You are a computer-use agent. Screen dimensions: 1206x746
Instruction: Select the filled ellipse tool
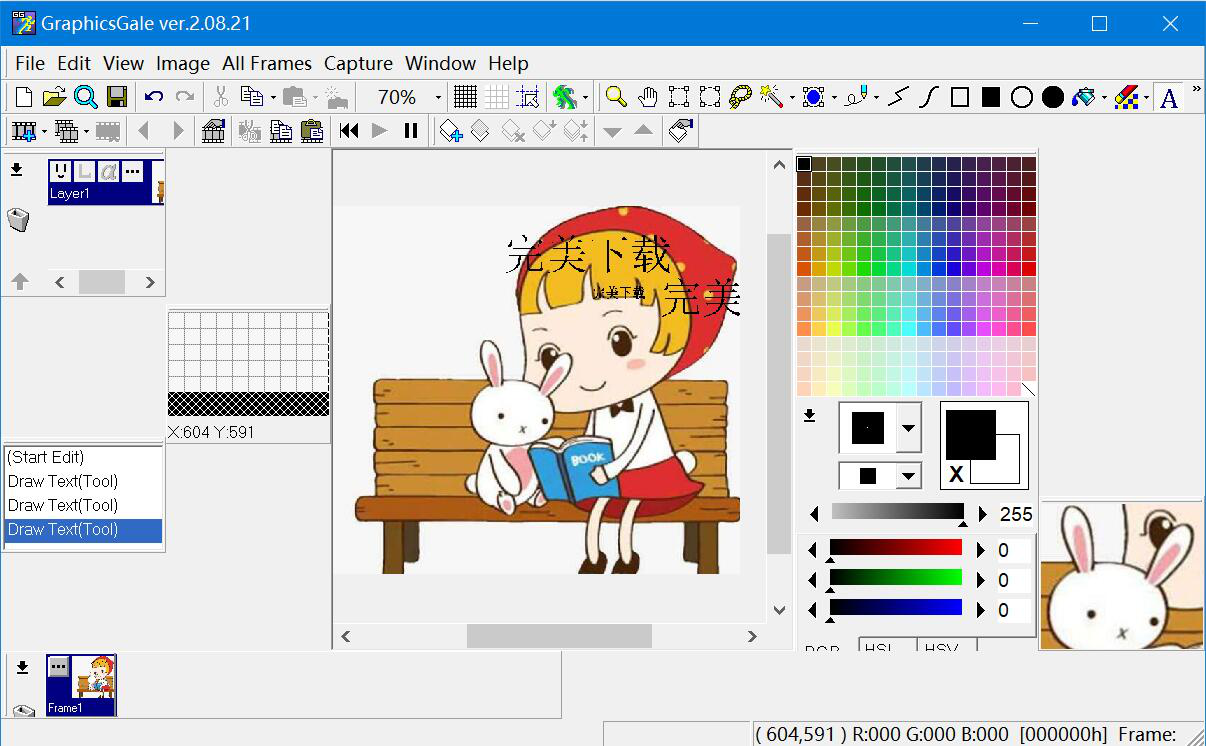1052,97
